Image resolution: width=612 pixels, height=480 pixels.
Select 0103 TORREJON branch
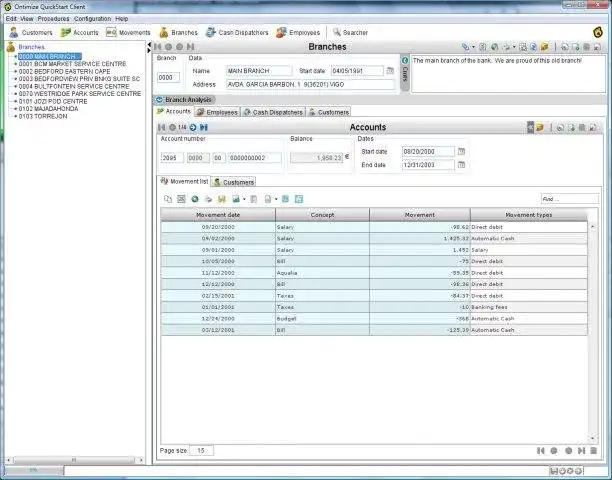tap(43, 116)
